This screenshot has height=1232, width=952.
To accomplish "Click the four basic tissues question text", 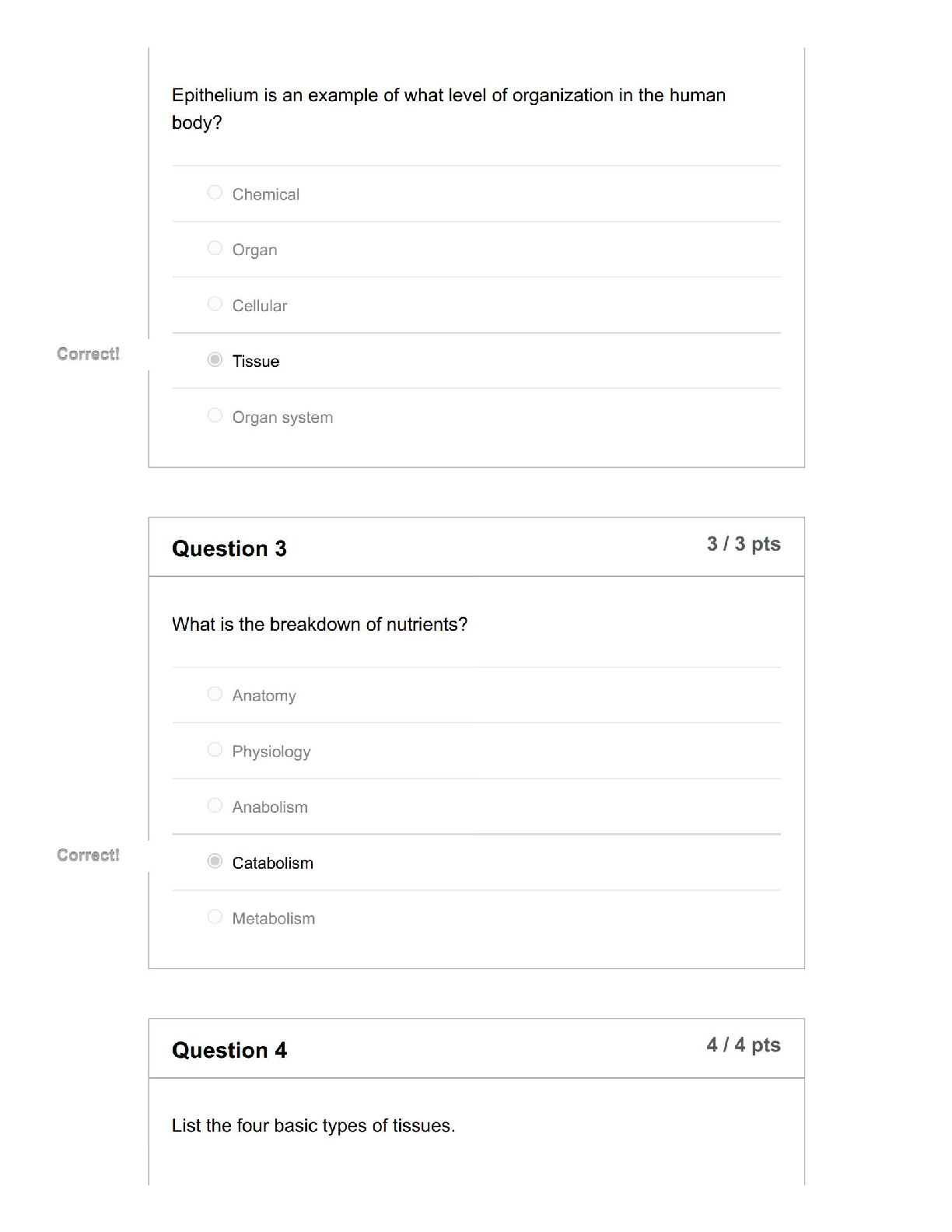I will (x=313, y=1126).
